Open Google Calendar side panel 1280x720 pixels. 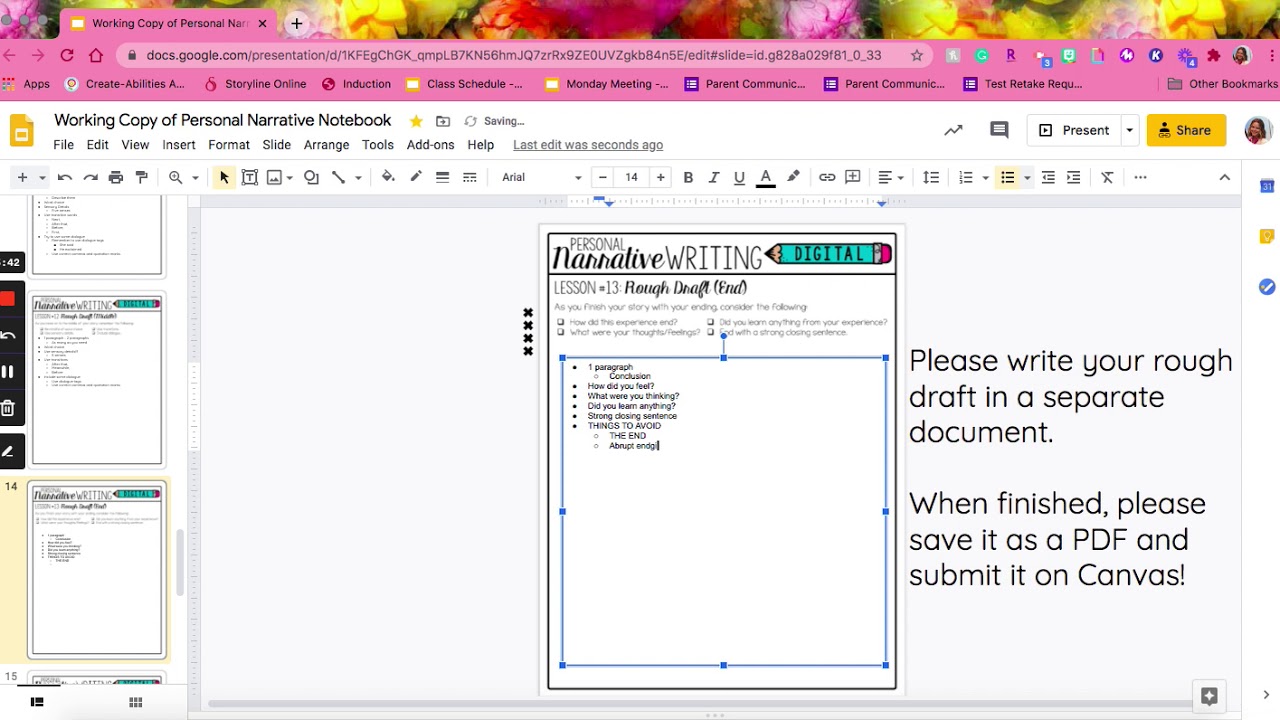pos(1267,186)
